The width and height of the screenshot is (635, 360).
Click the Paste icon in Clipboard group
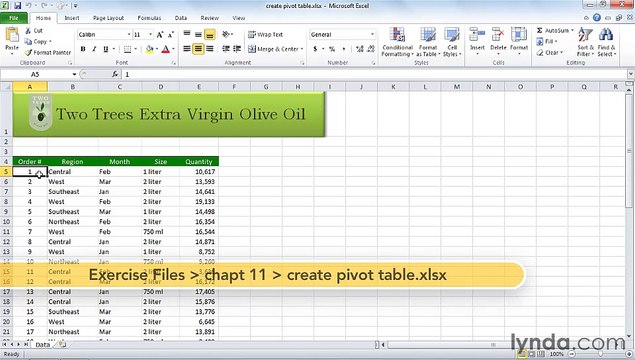pyautogui.click(x=12, y=36)
